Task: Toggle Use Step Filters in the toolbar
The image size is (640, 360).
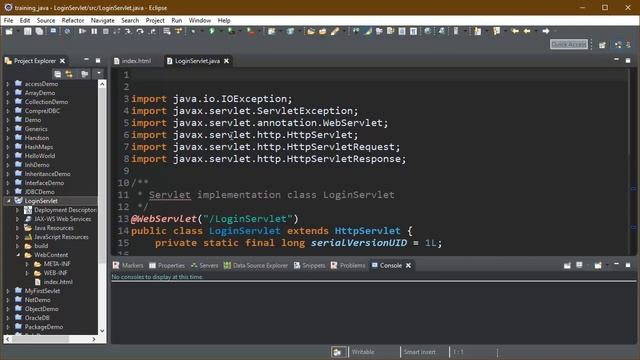Action: [178, 31]
